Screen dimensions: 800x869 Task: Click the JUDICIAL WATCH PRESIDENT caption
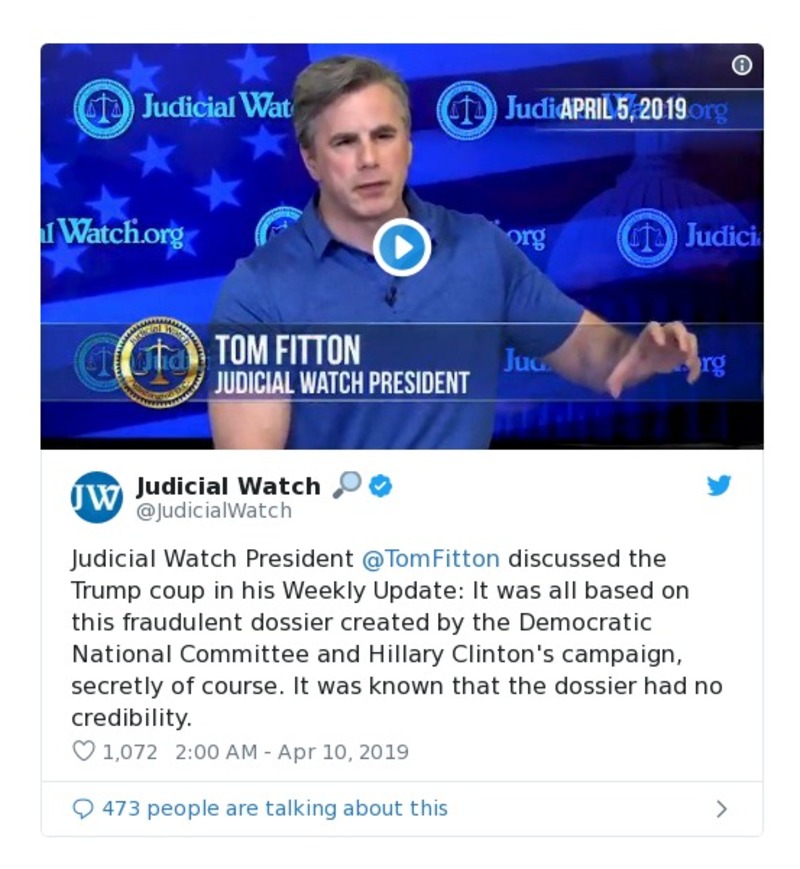point(342,383)
